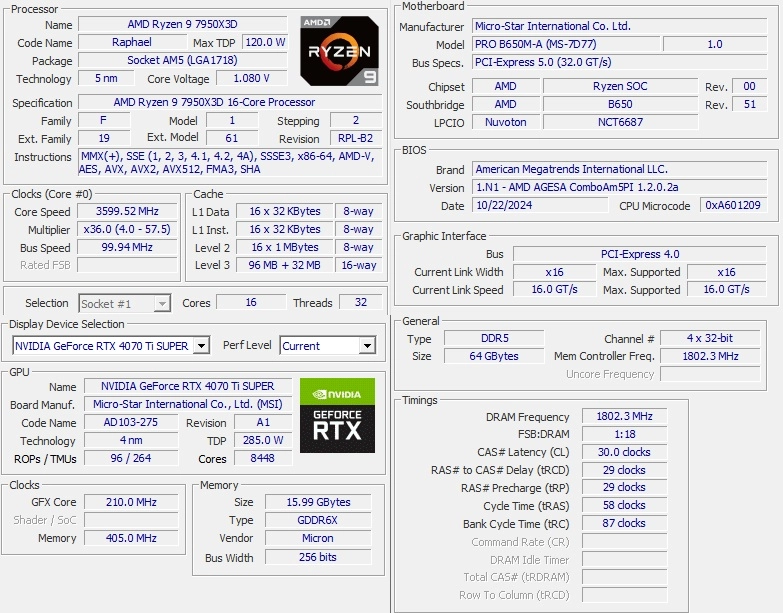Click the GPU Cores value 8448
This screenshot has width=783, height=613.
coord(263,458)
